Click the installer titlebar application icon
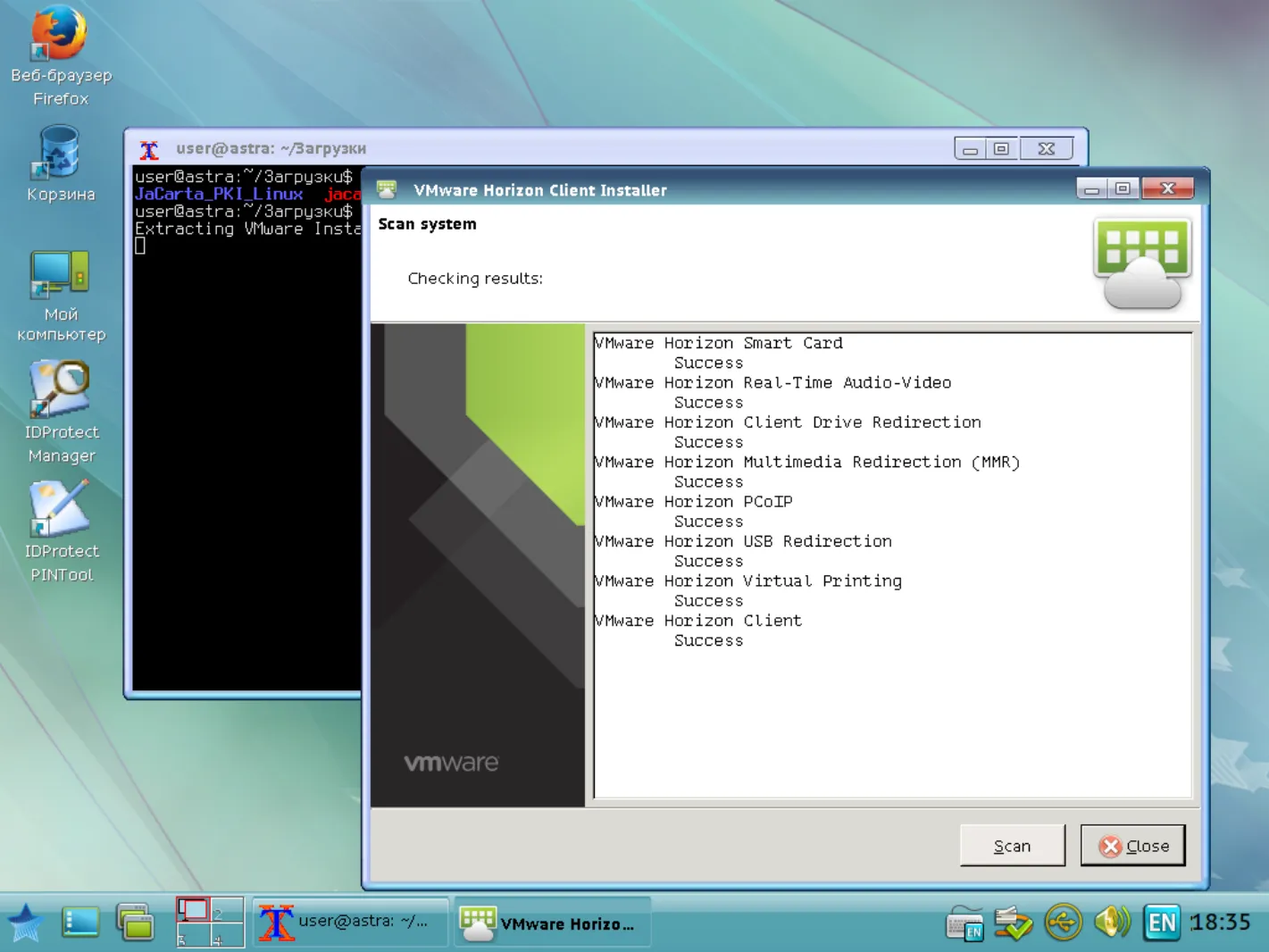 (x=387, y=189)
